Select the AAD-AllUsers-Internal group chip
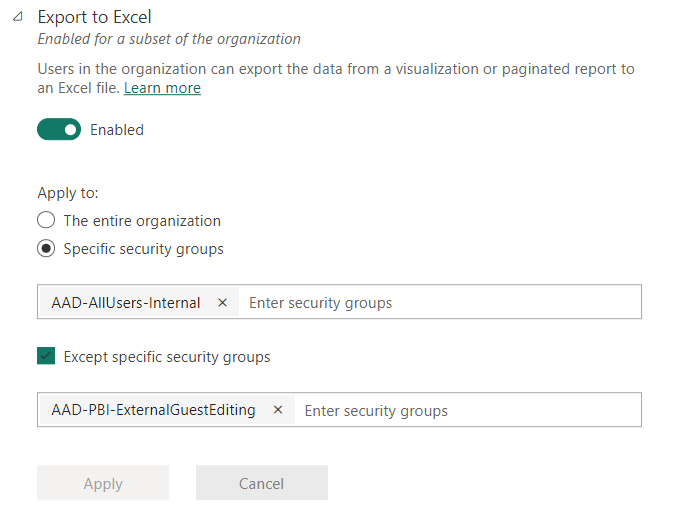 click(126, 302)
